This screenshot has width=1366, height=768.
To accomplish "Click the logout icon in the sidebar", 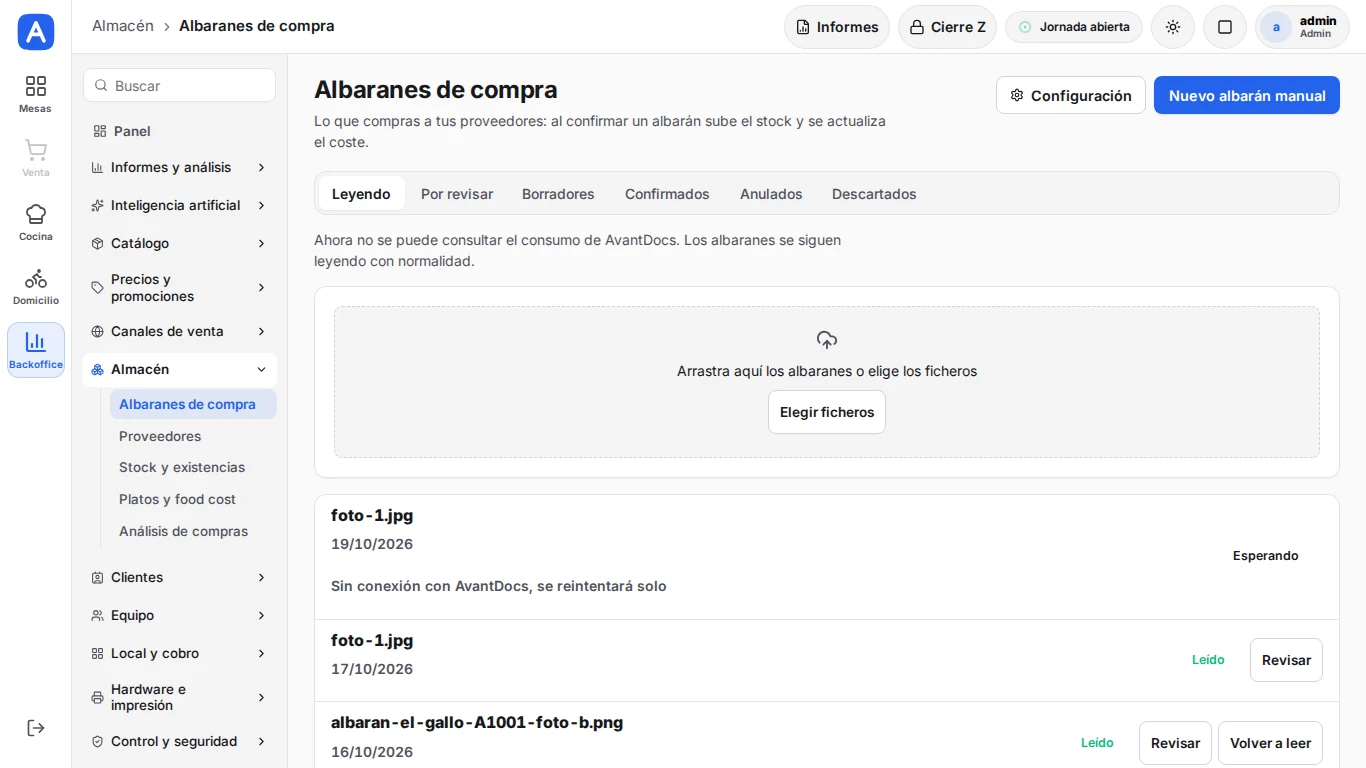I will tap(36, 728).
